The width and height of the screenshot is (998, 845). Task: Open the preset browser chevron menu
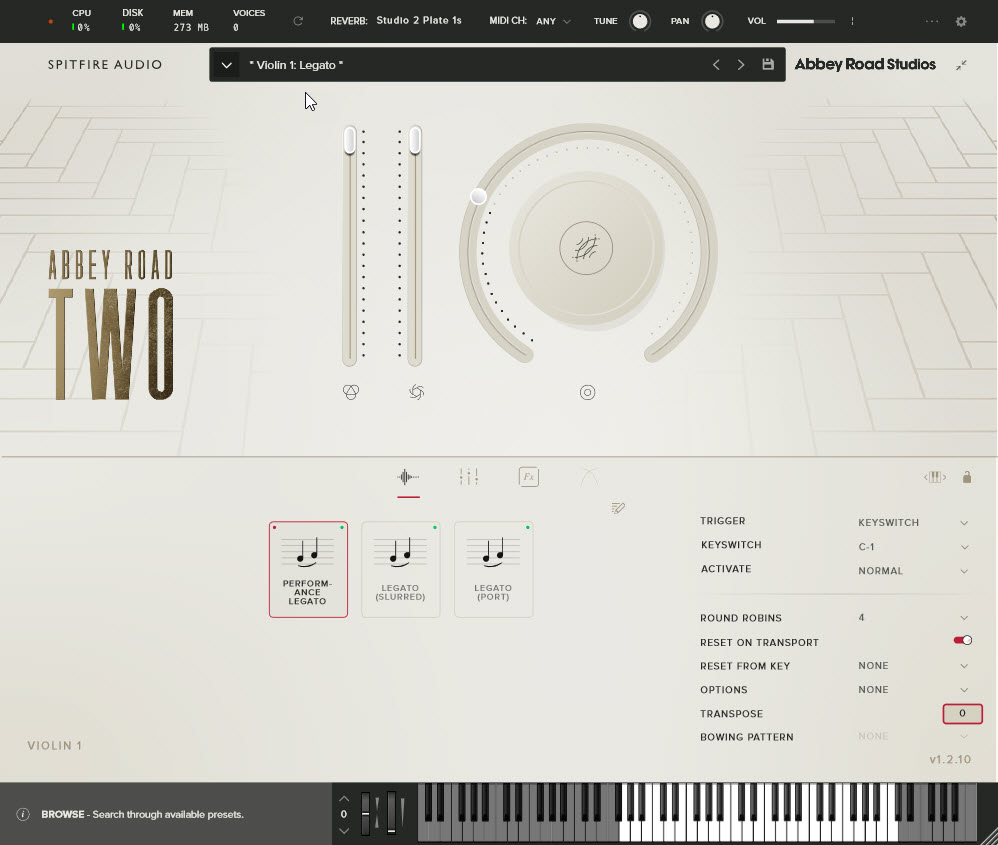coord(227,65)
